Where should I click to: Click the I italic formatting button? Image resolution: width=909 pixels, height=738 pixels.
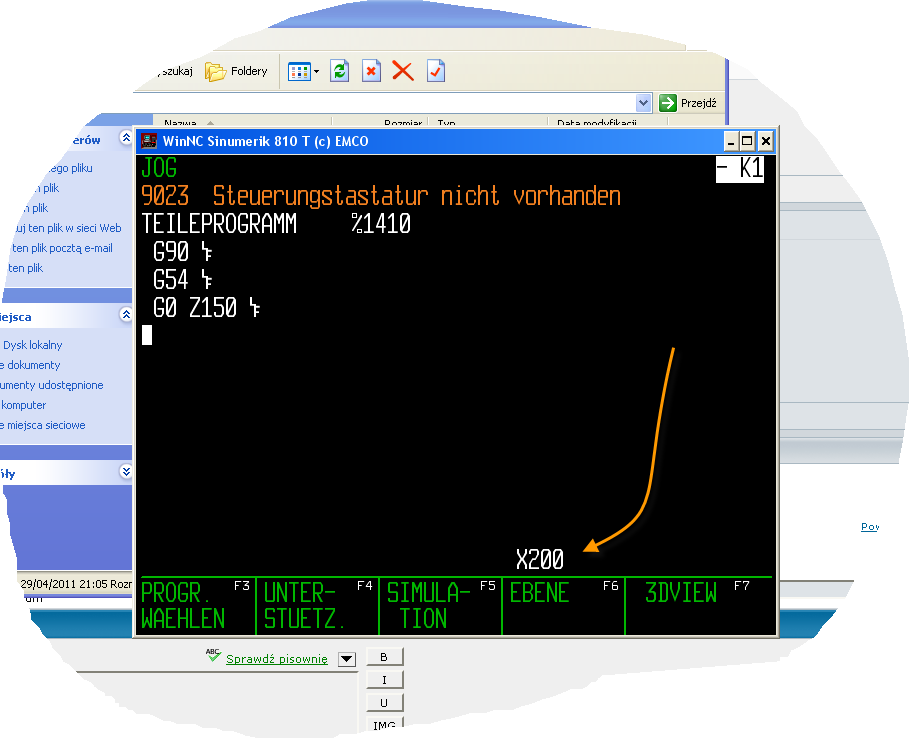[384, 680]
